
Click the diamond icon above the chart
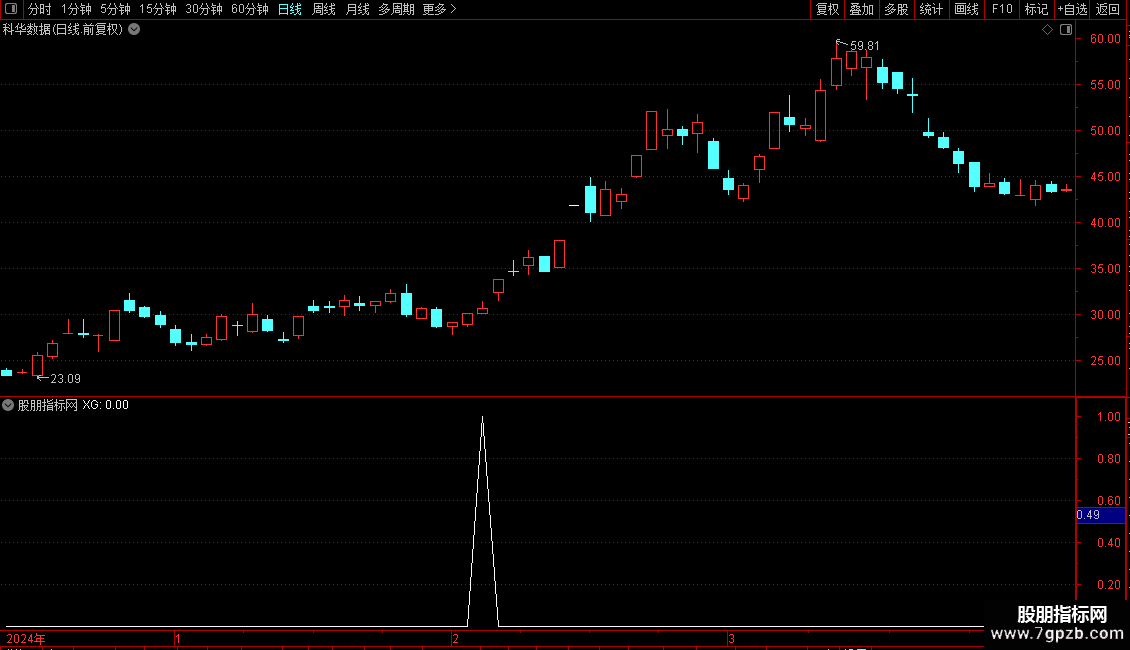point(1047,30)
